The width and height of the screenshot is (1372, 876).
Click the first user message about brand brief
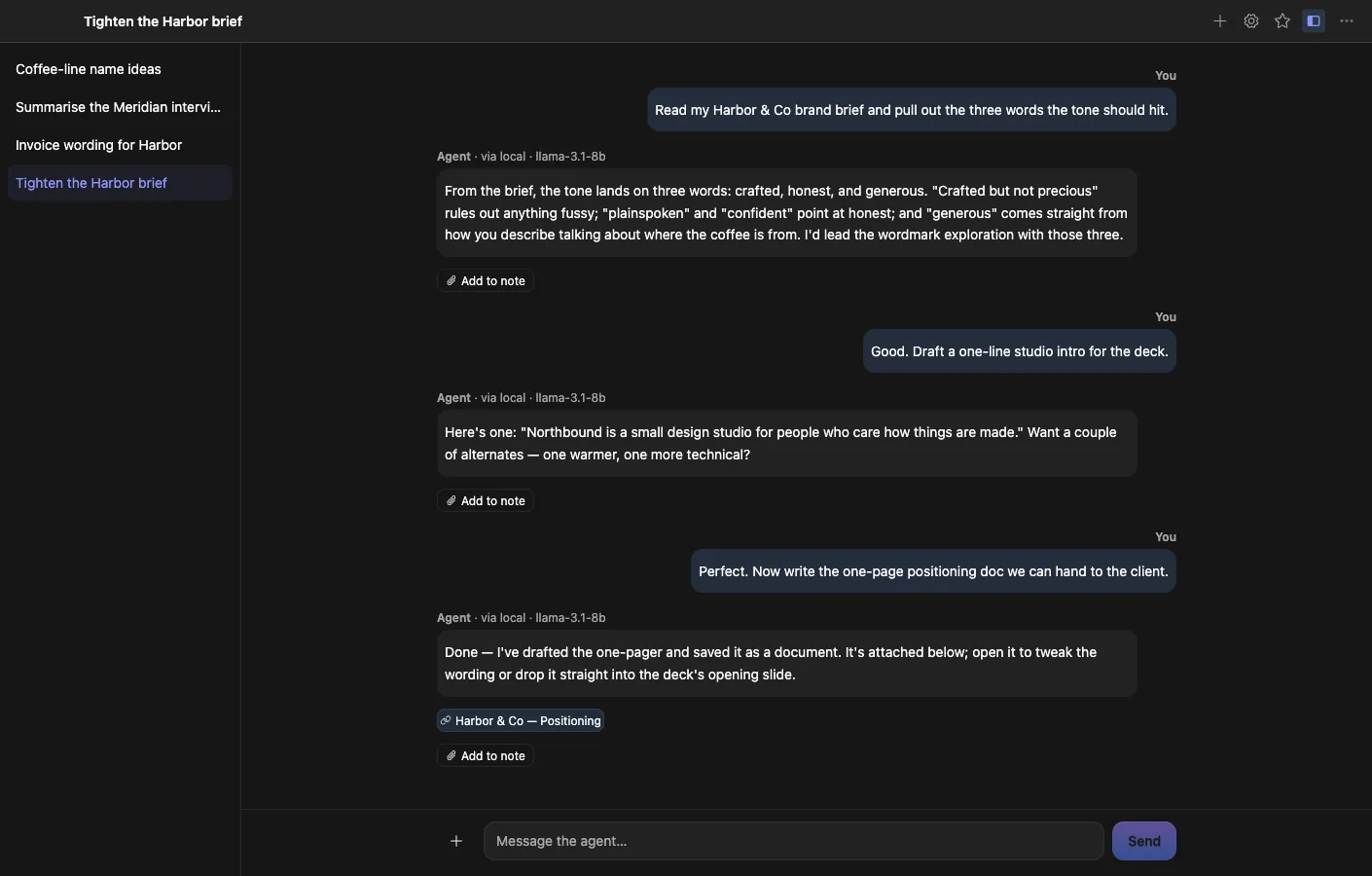click(x=912, y=110)
